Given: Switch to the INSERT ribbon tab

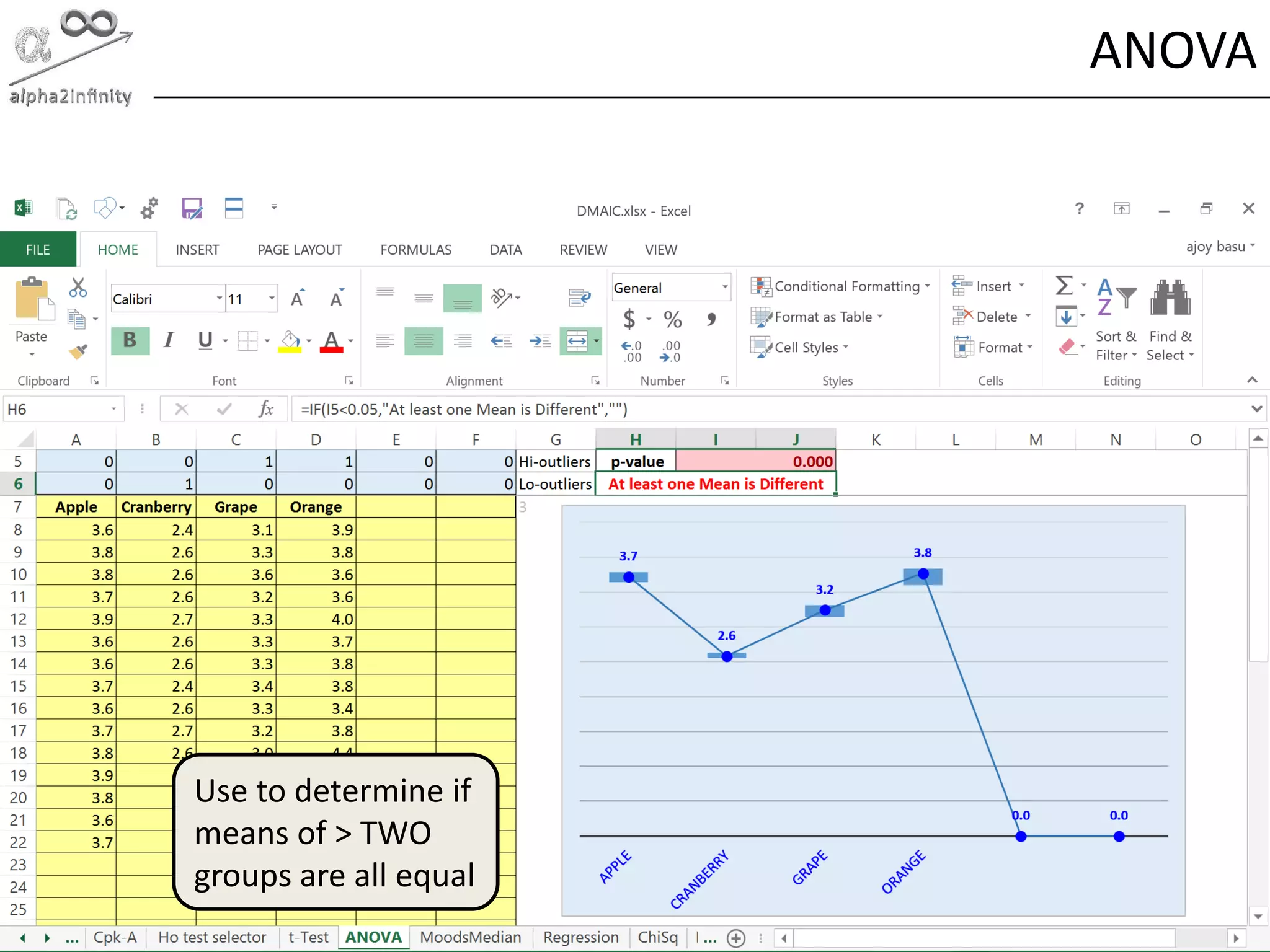Looking at the screenshot, I should 197,250.
